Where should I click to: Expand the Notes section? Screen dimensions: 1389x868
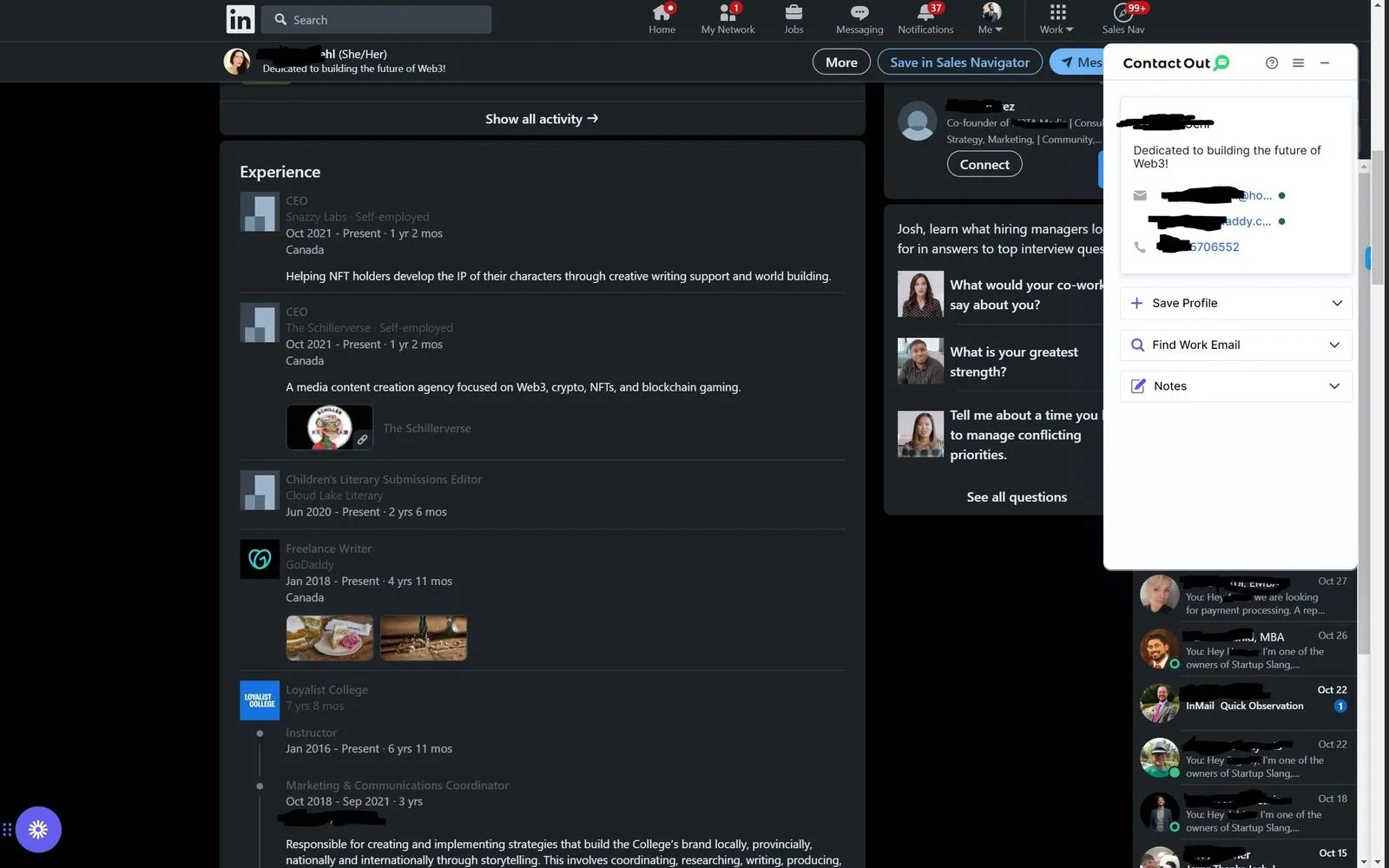click(1236, 386)
